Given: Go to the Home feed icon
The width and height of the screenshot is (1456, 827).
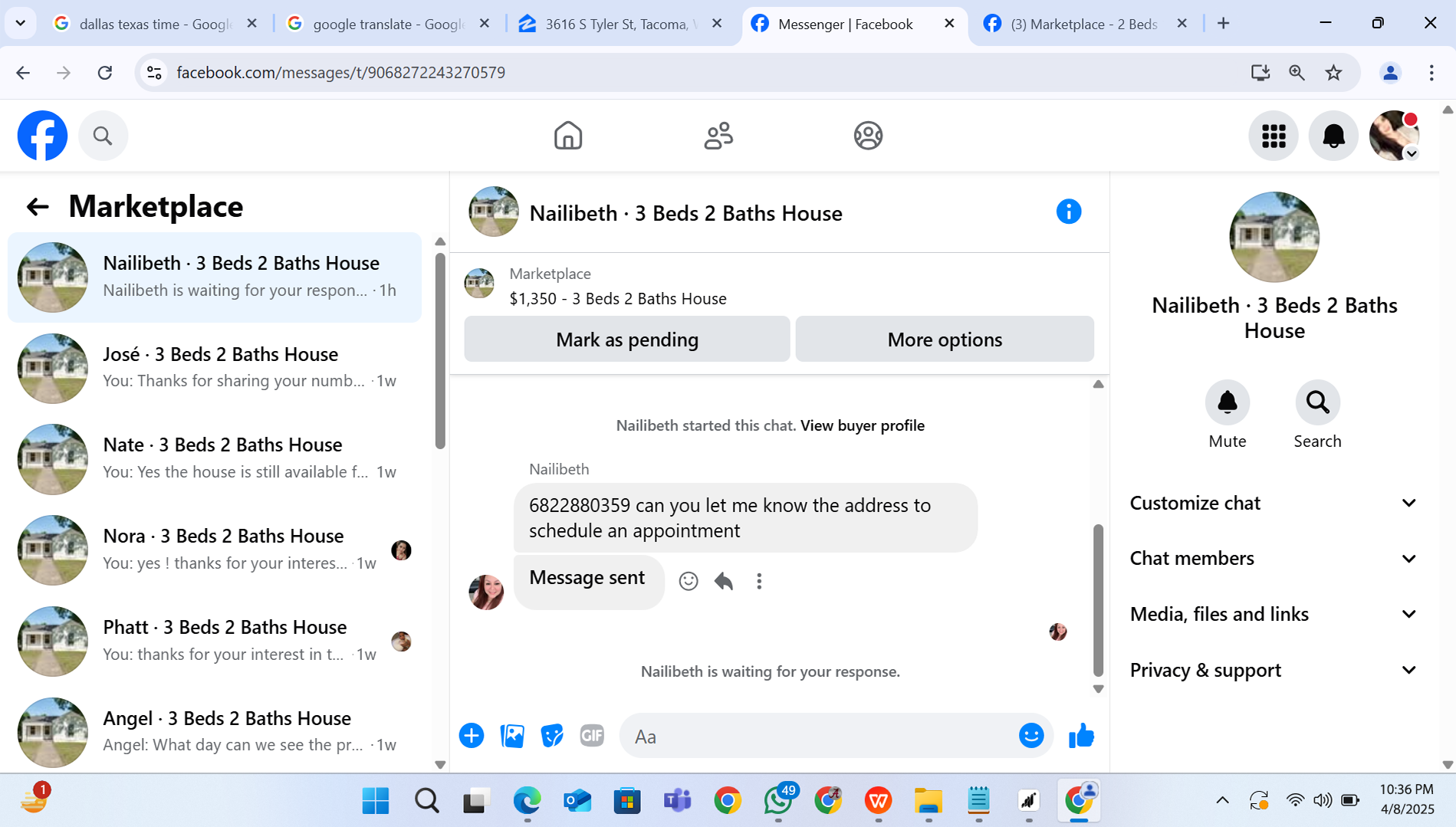Looking at the screenshot, I should [568, 136].
